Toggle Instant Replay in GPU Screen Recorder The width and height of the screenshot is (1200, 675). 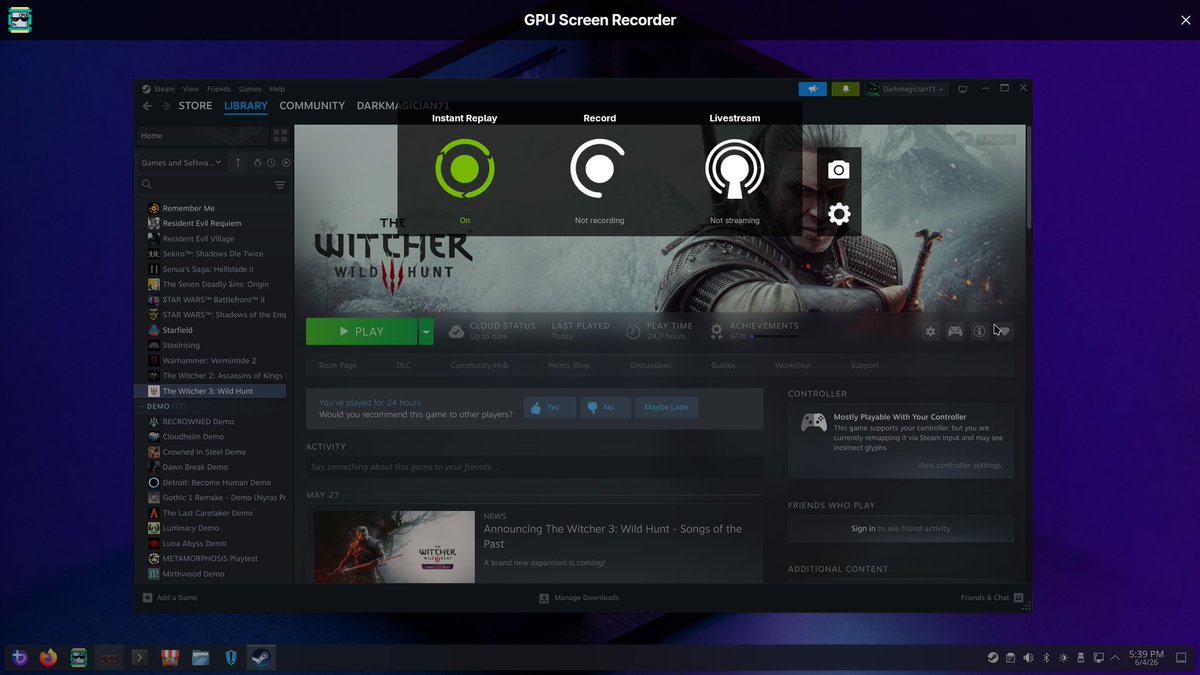pos(464,168)
